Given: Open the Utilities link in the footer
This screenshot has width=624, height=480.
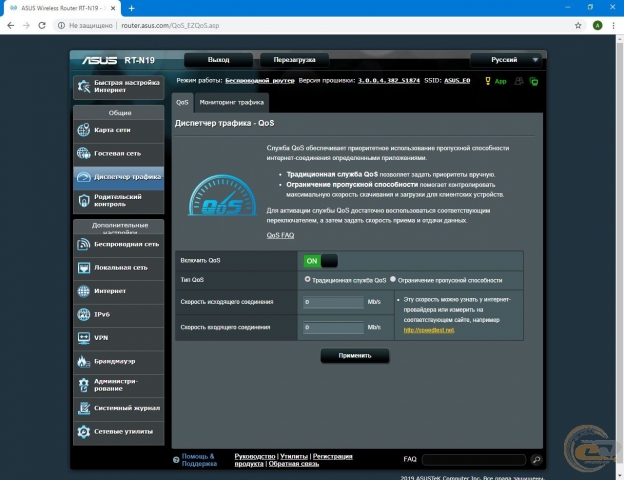Looking at the screenshot, I should tap(294, 456).
